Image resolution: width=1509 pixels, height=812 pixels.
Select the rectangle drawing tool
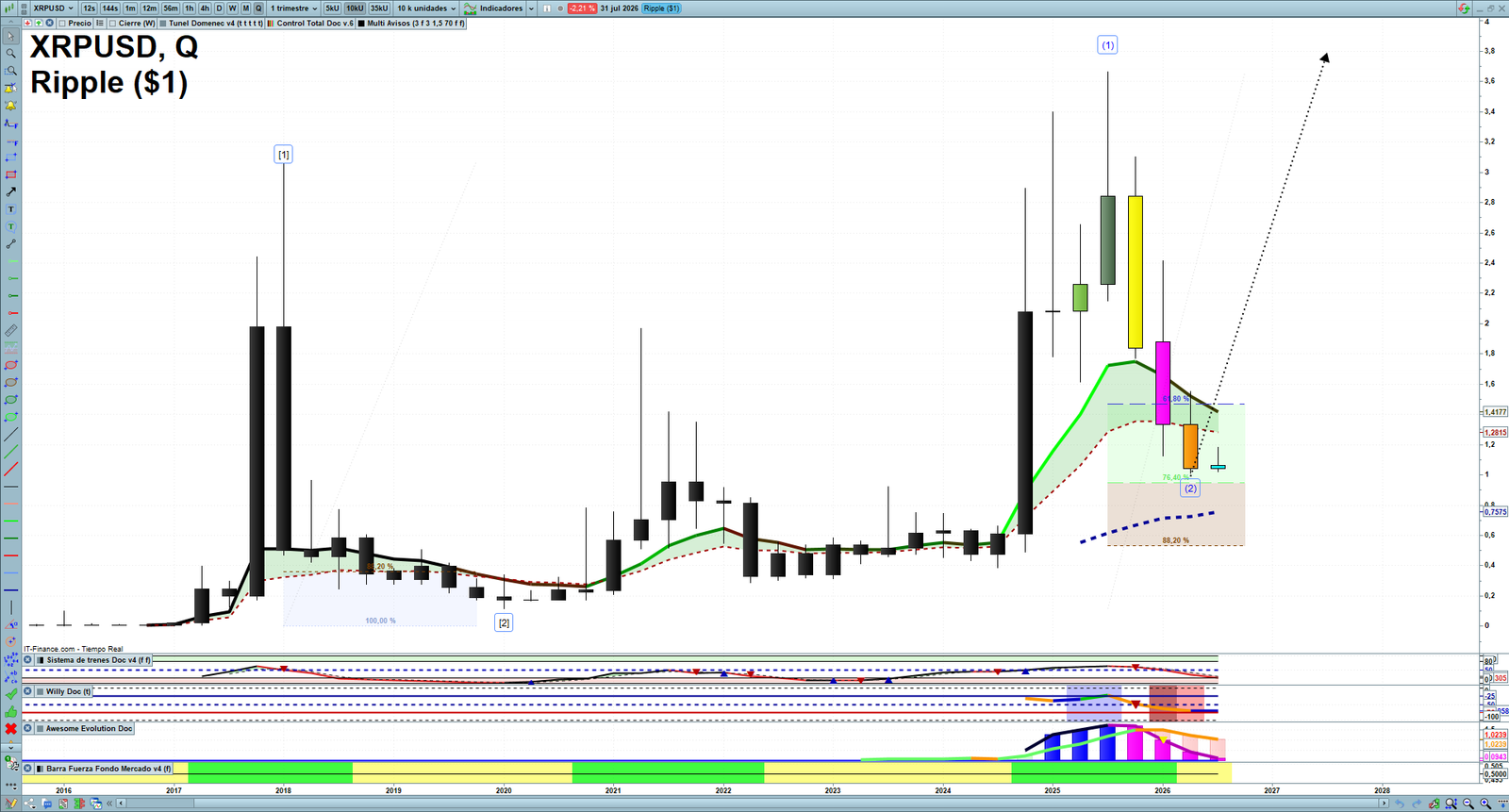(x=10, y=174)
